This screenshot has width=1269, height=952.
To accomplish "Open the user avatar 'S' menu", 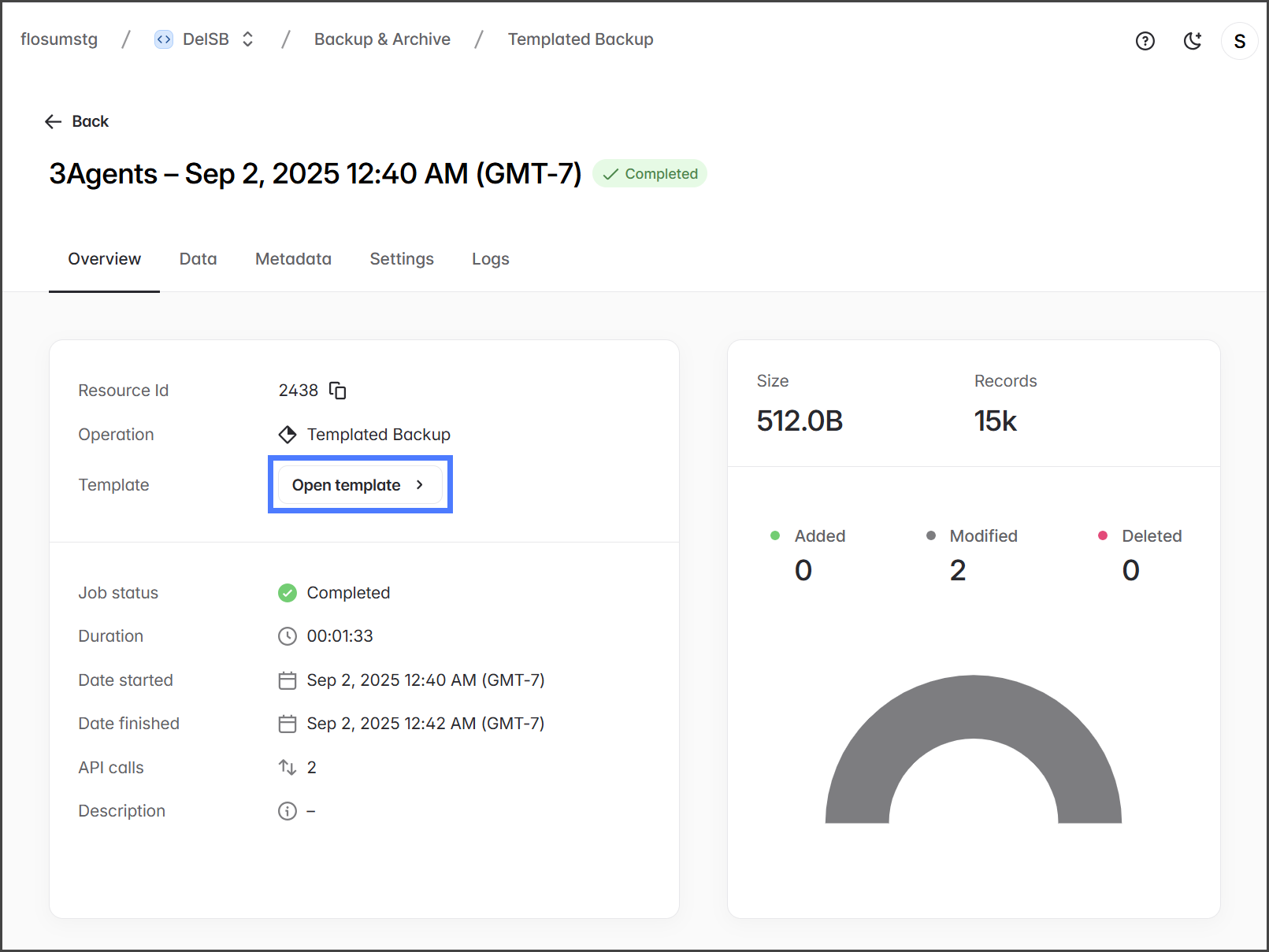I will click(x=1239, y=41).
